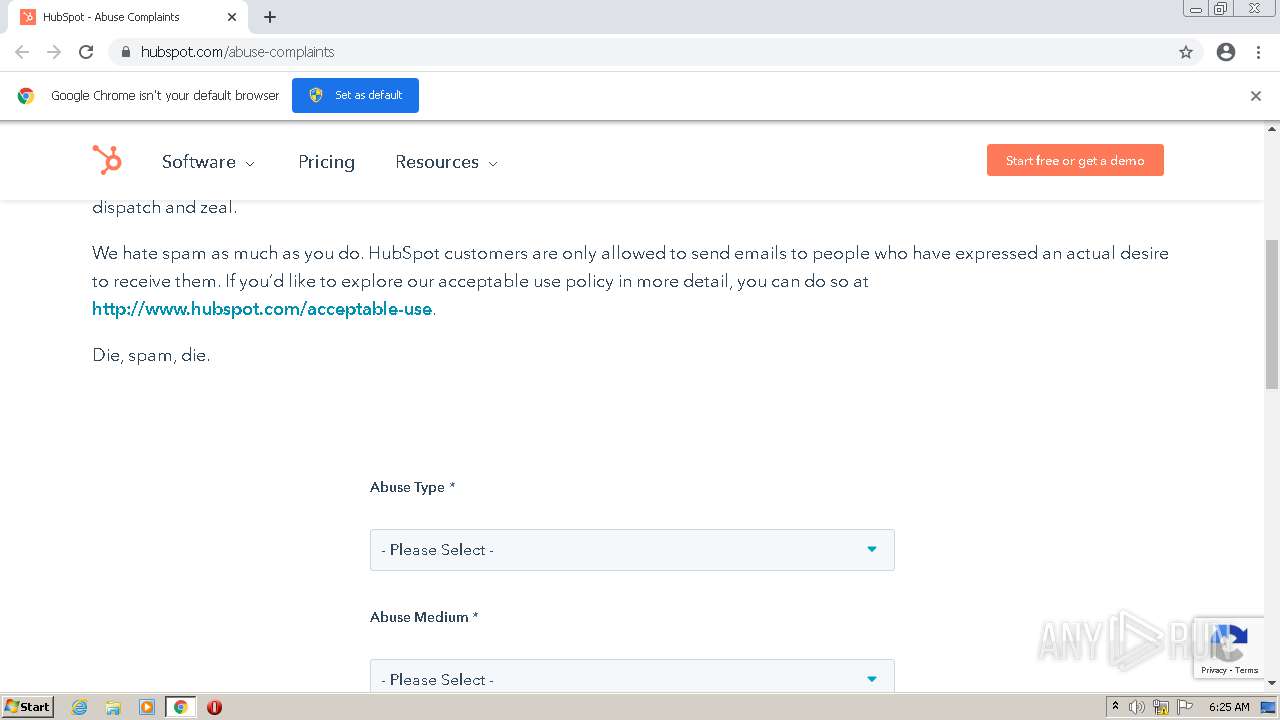
Task: View site info via padlock icon
Action: point(125,52)
